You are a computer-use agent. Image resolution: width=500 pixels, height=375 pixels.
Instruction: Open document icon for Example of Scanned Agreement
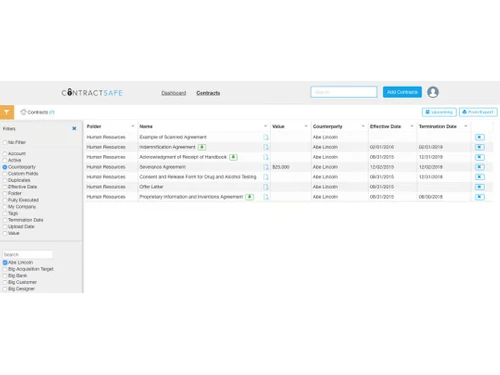coord(266,137)
